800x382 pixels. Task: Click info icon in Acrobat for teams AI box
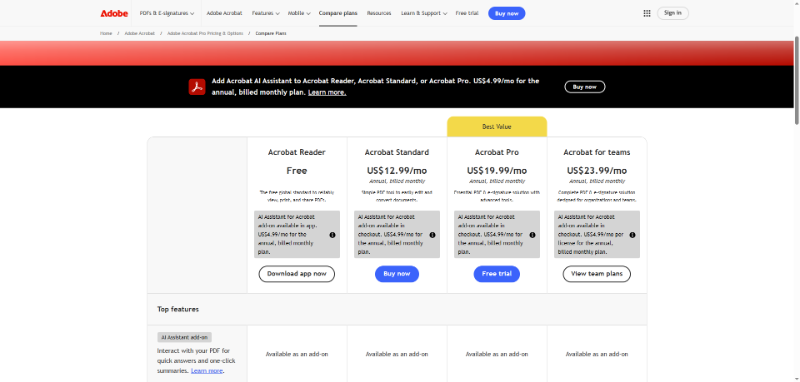pyautogui.click(x=632, y=235)
